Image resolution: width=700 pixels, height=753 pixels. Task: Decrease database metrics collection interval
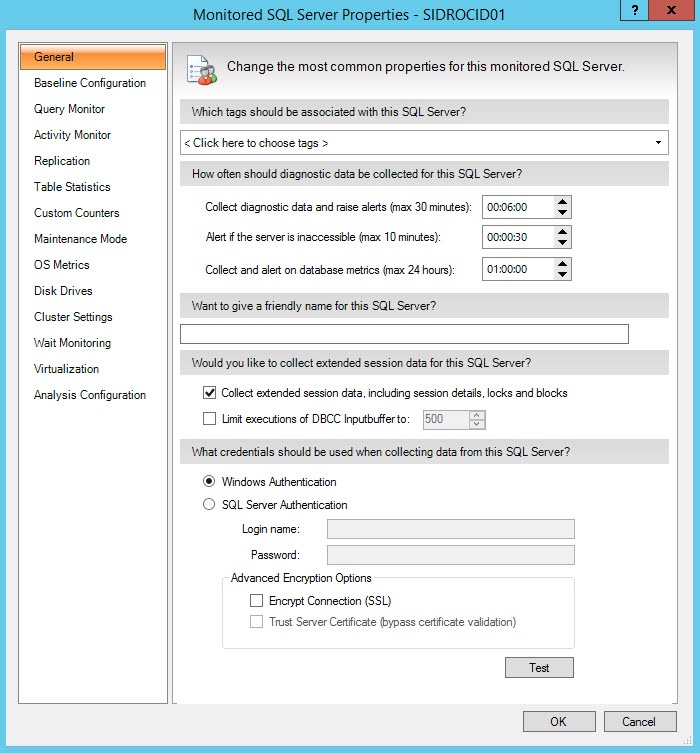click(562, 274)
